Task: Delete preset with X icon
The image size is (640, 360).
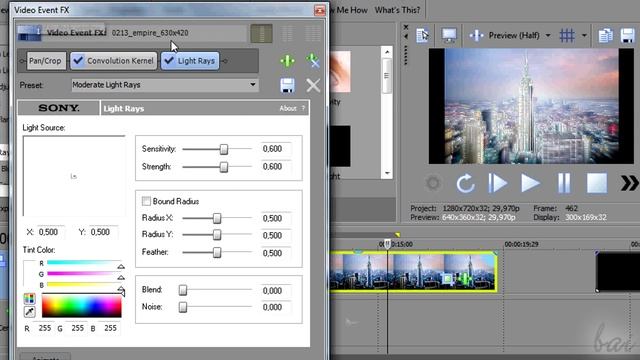Action: pyautogui.click(x=313, y=85)
